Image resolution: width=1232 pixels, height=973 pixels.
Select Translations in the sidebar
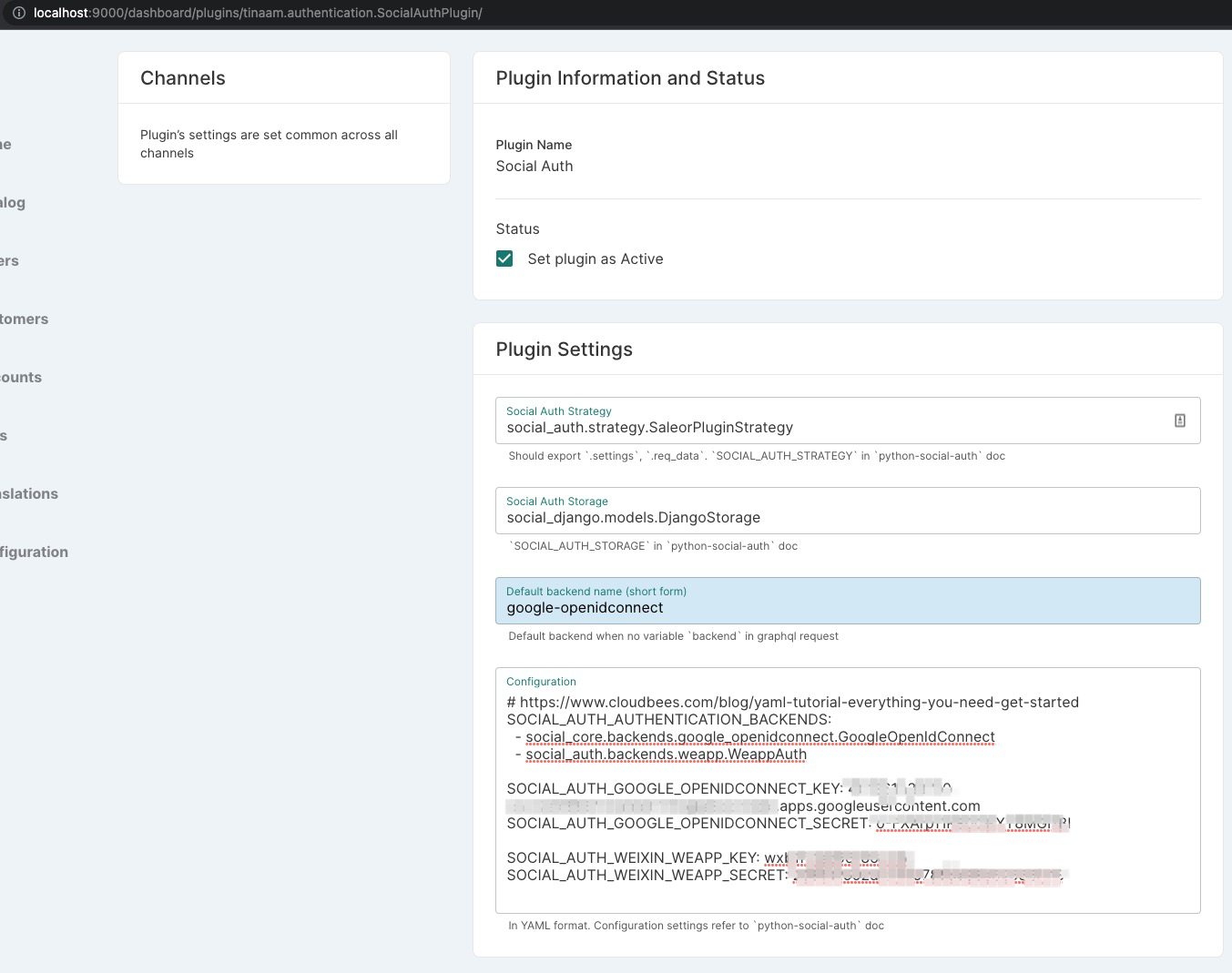(x=29, y=493)
